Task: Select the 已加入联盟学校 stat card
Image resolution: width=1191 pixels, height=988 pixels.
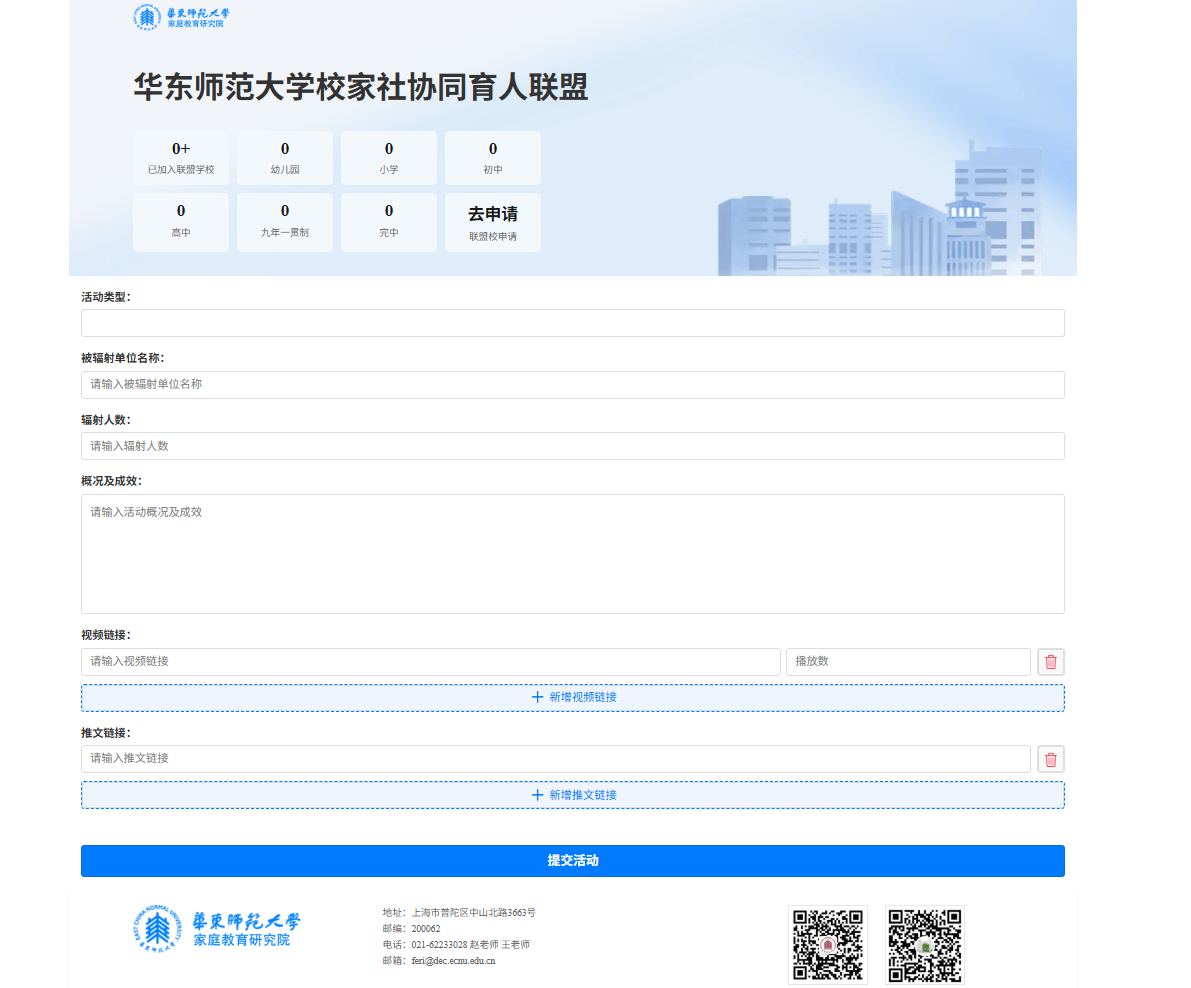Action: pos(181,158)
